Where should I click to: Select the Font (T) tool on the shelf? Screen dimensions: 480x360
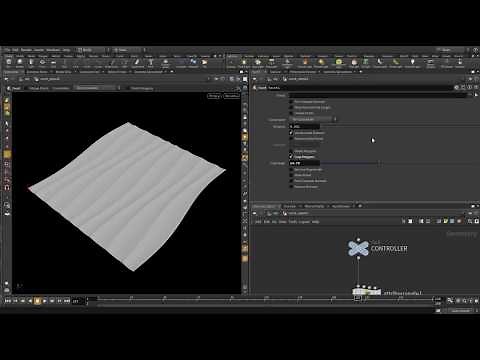click(151, 62)
